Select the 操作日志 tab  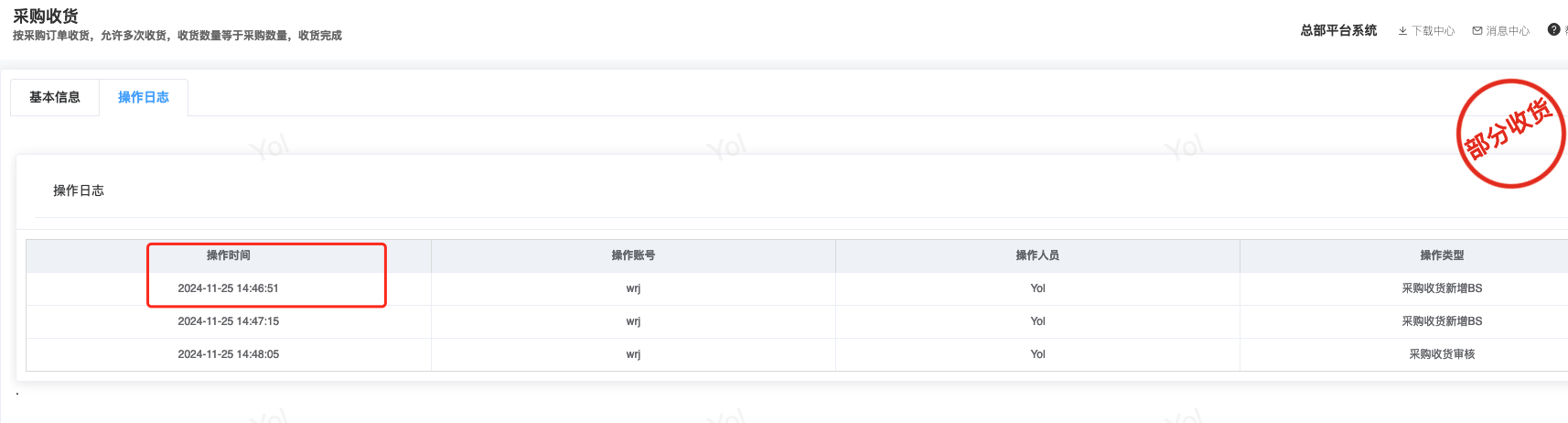click(144, 97)
